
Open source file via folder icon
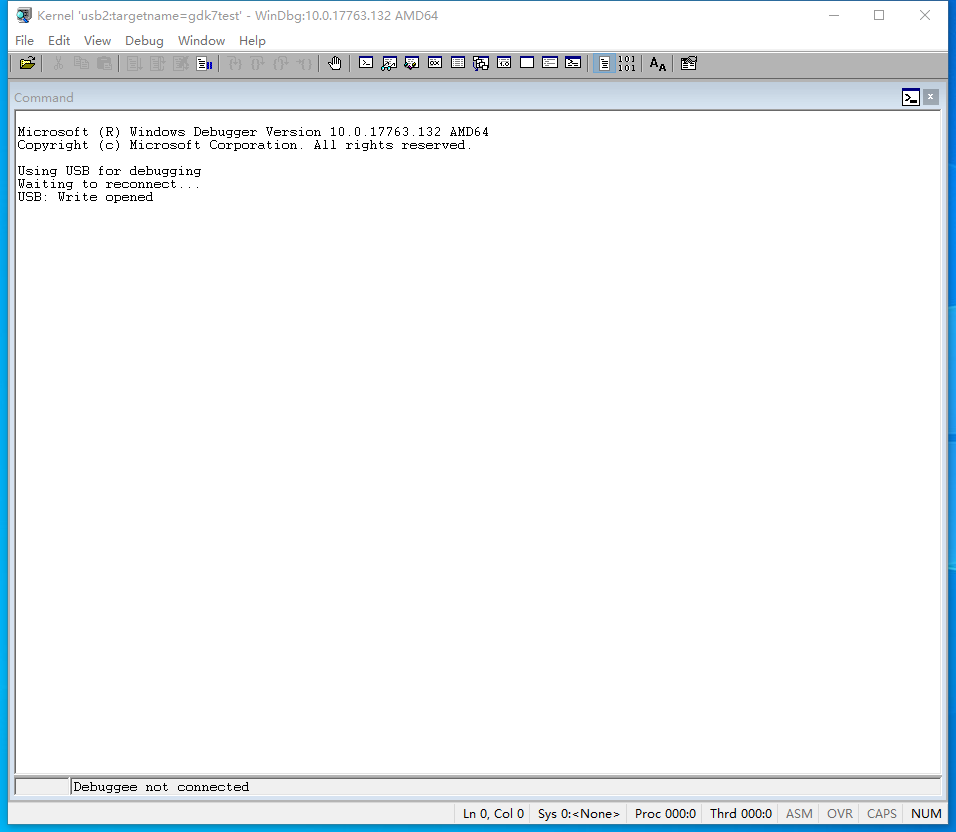[27, 63]
